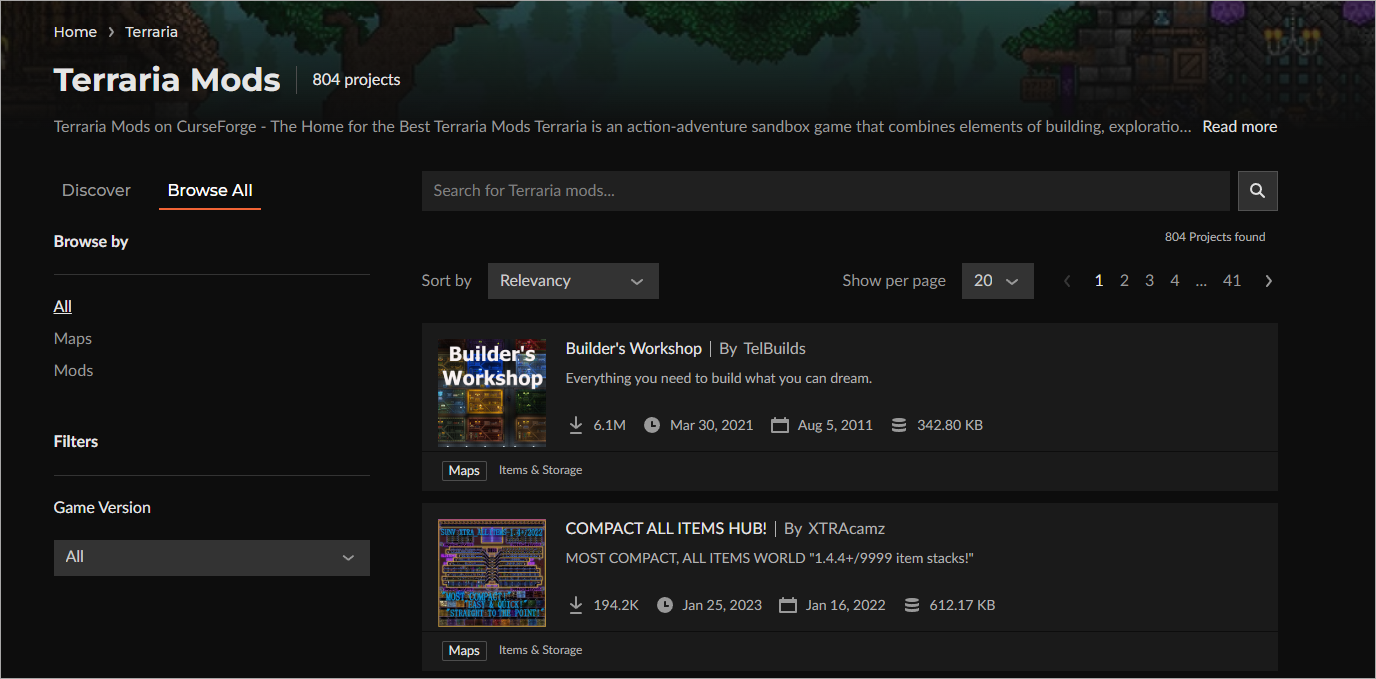Jump to last page 41

pyautogui.click(x=1232, y=281)
